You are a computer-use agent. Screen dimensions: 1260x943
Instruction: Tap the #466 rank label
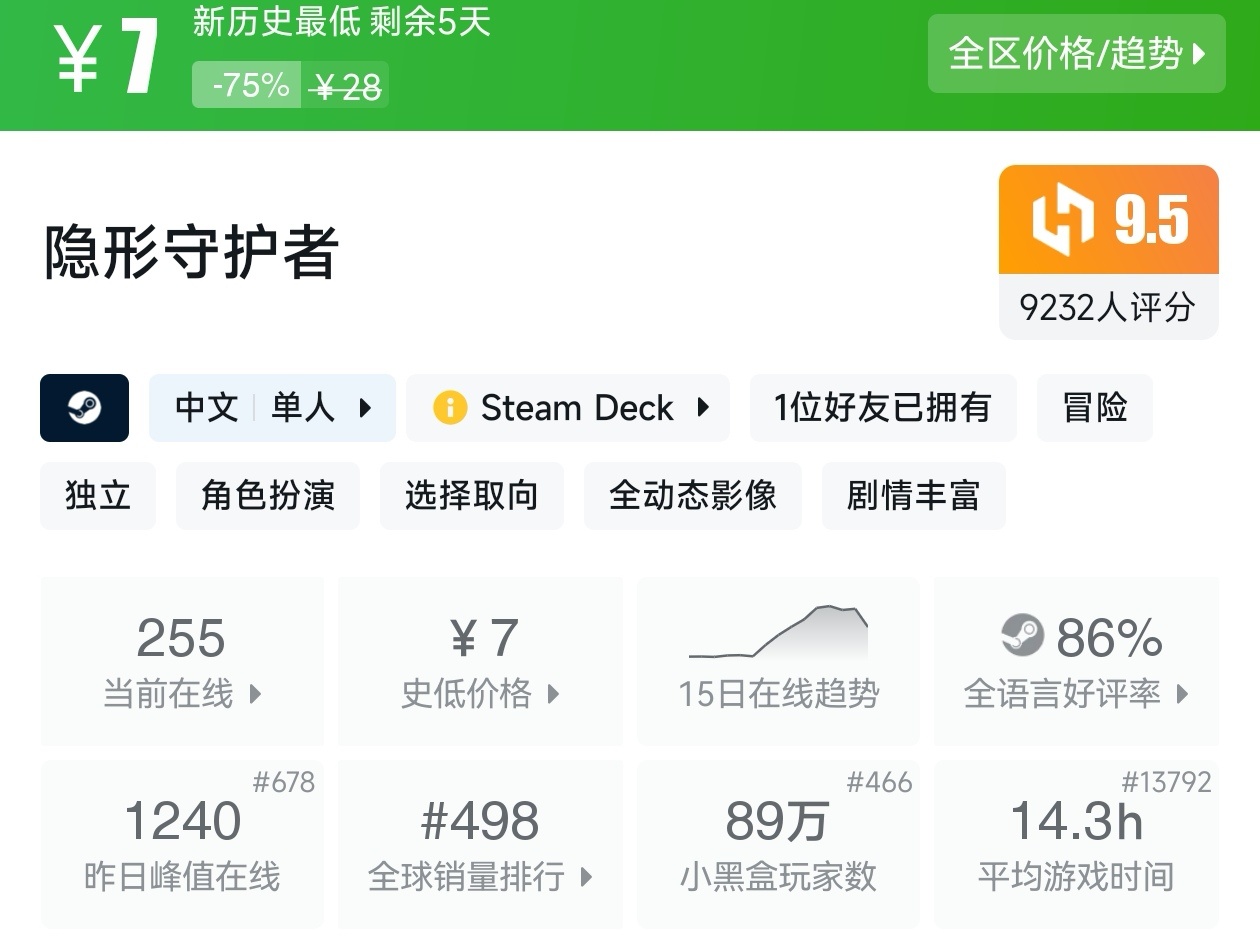(x=880, y=782)
